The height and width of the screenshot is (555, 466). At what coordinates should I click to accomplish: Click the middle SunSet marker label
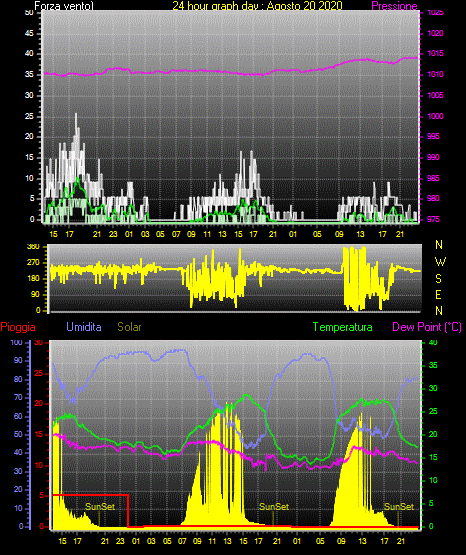pos(274,507)
